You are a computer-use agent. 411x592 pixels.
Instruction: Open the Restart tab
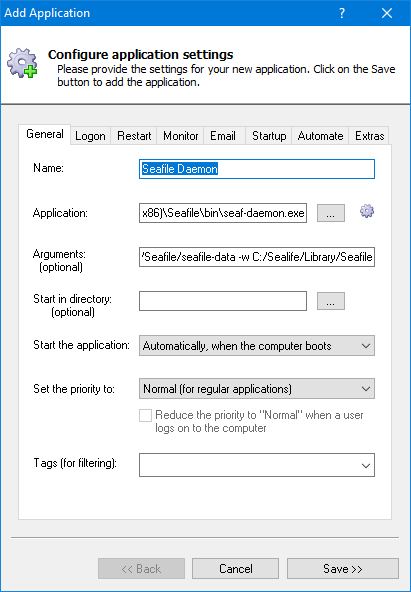tap(134, 136)
